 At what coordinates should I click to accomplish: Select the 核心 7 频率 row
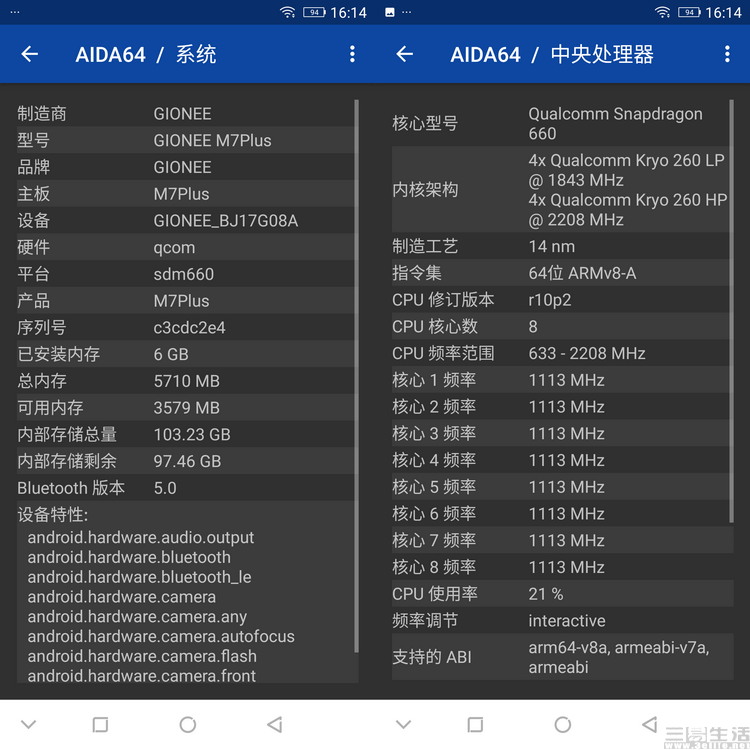pos(562,541)
